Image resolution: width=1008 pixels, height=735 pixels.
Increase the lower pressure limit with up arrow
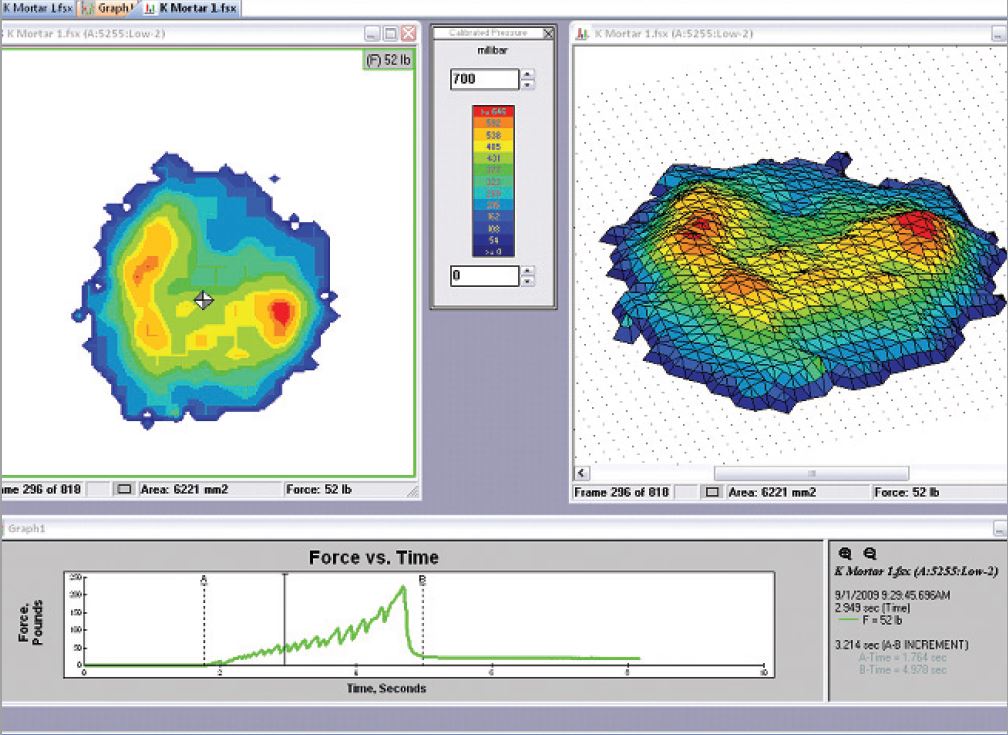click(528, 271)
